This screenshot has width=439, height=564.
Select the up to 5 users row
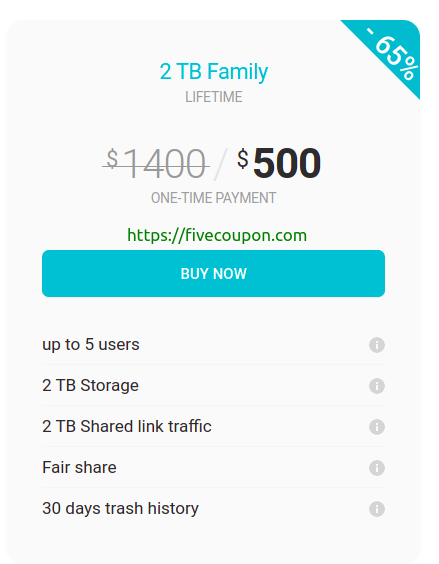[213, 345]
